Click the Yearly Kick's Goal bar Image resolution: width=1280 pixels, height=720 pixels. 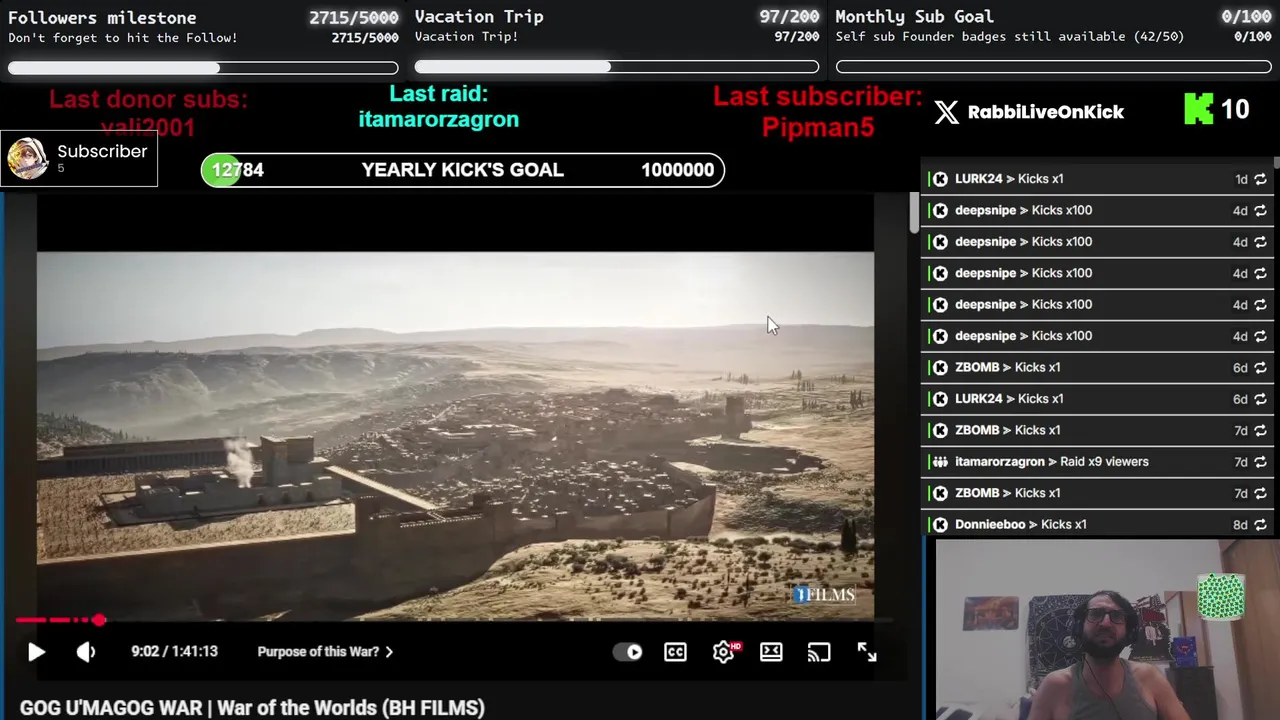pyautogui.click(x=462, y=170)
